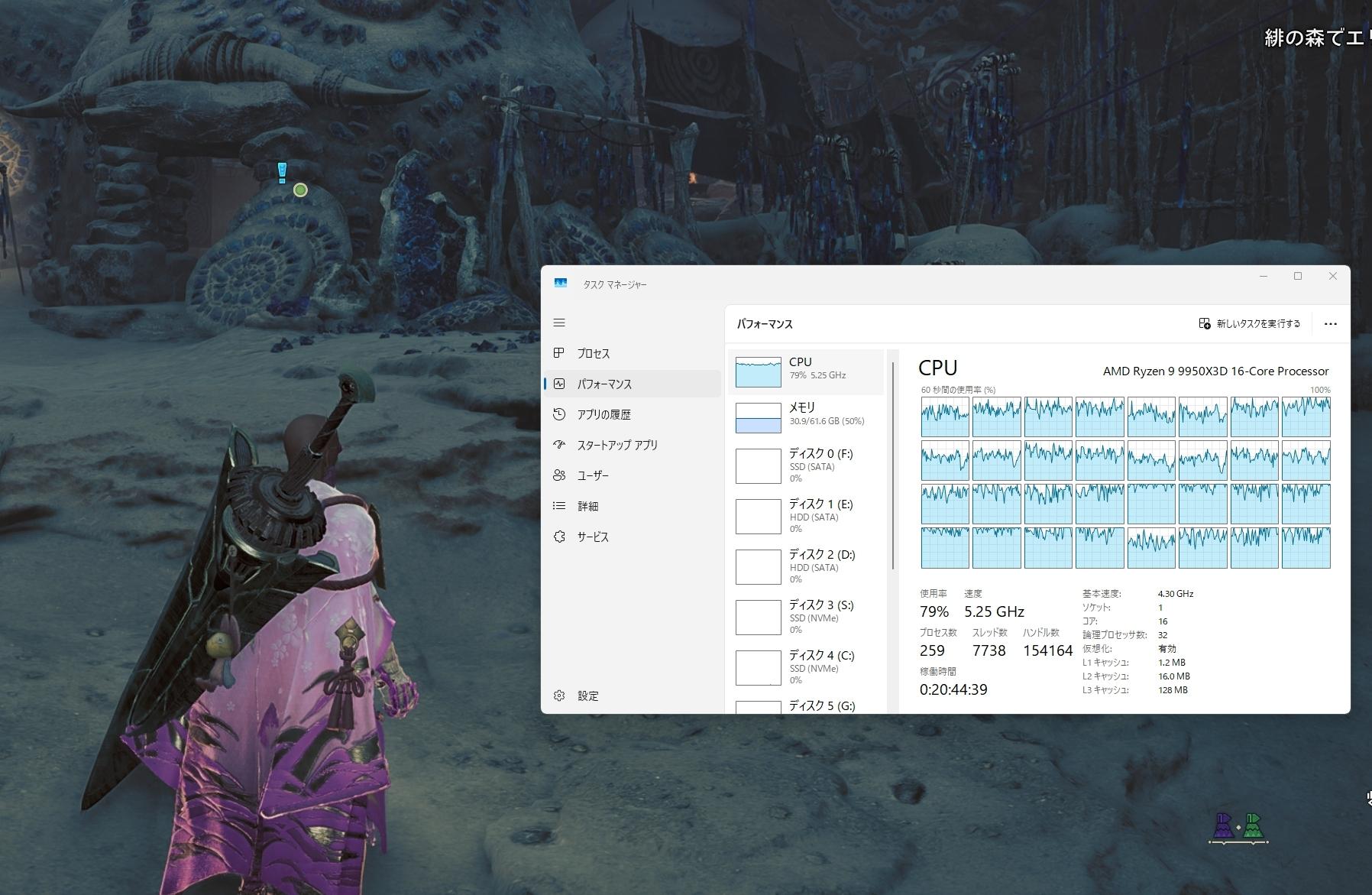Select the CPU performance entry
1372x895 pixels.
(x=806, y=372)
